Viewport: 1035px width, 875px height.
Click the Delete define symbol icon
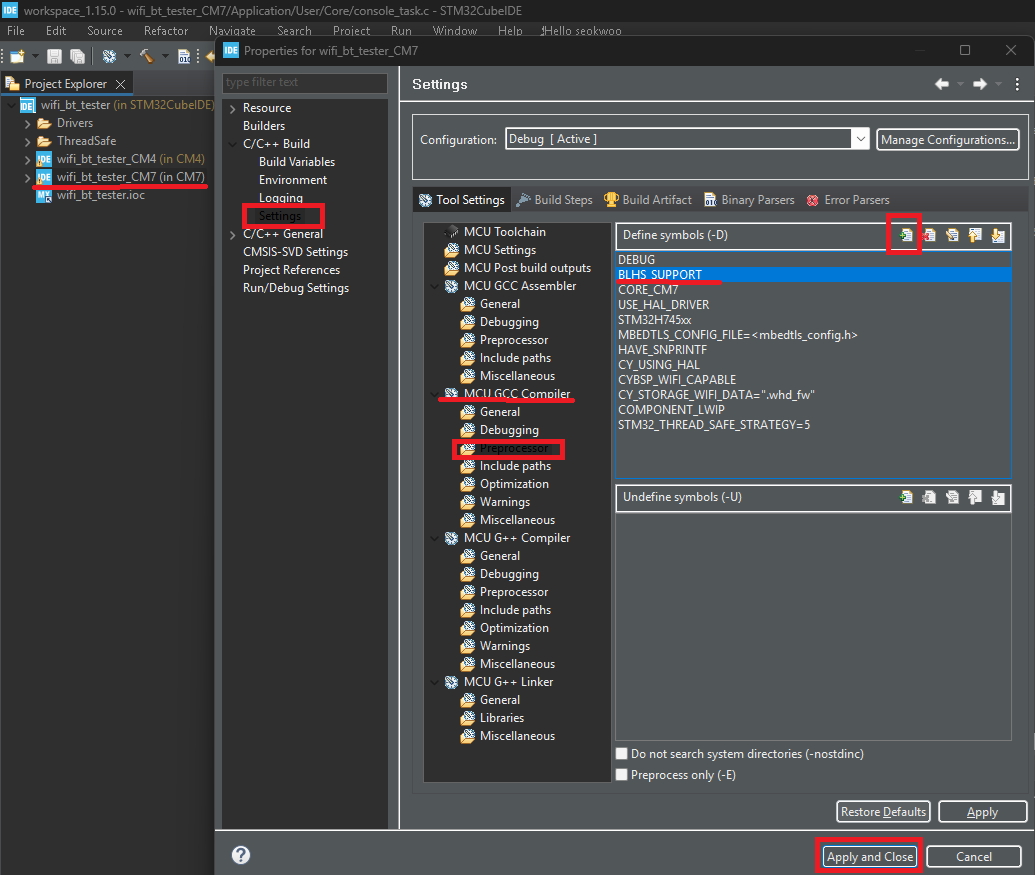click(929, 236)
